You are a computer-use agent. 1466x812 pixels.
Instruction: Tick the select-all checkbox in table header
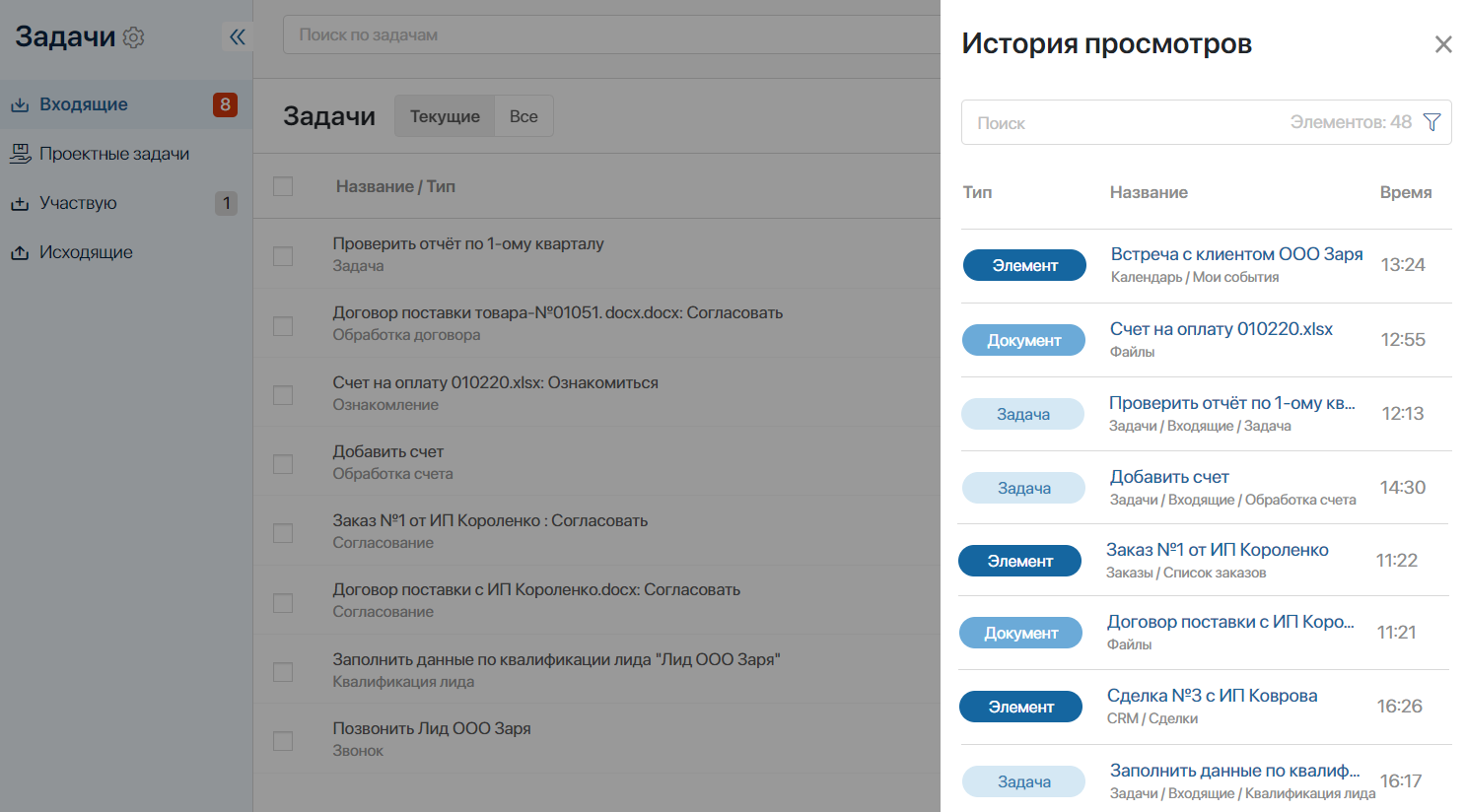tap(283, 186)
